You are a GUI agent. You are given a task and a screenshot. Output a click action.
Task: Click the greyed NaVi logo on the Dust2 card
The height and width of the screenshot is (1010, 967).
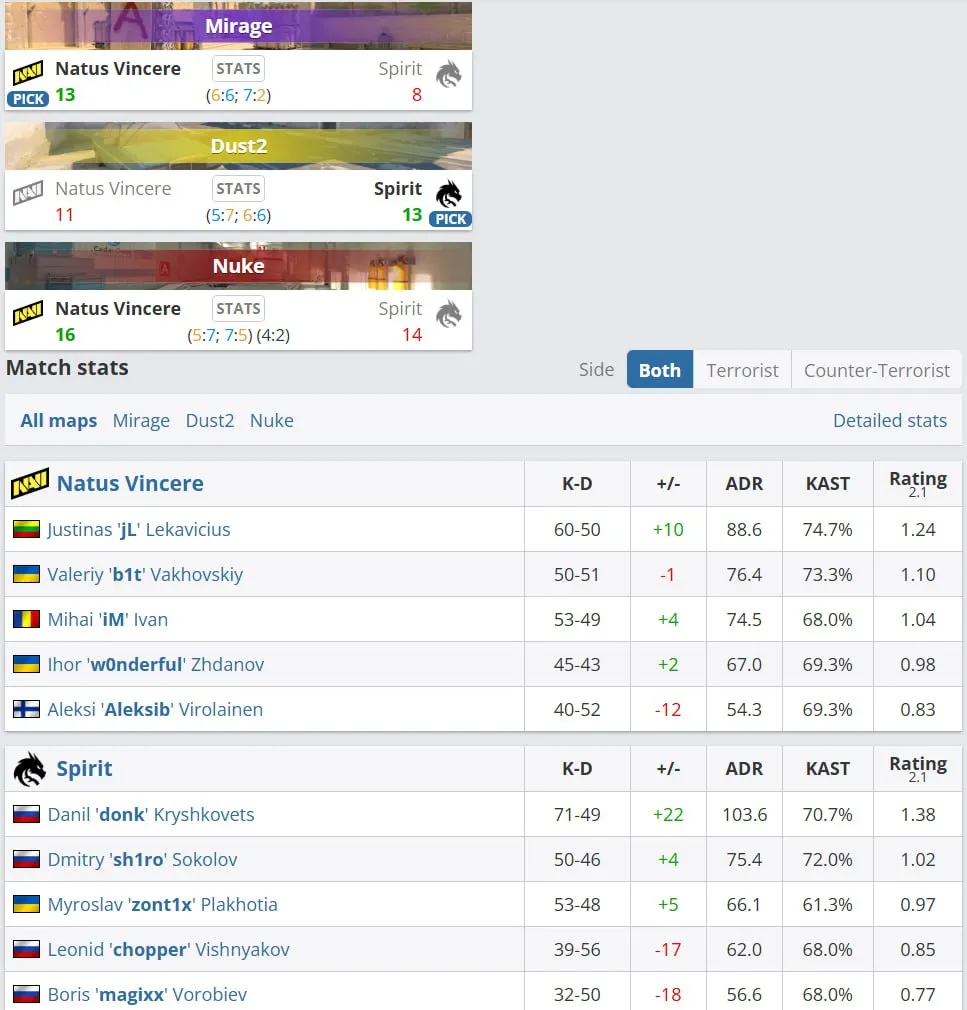coord(28,193)
